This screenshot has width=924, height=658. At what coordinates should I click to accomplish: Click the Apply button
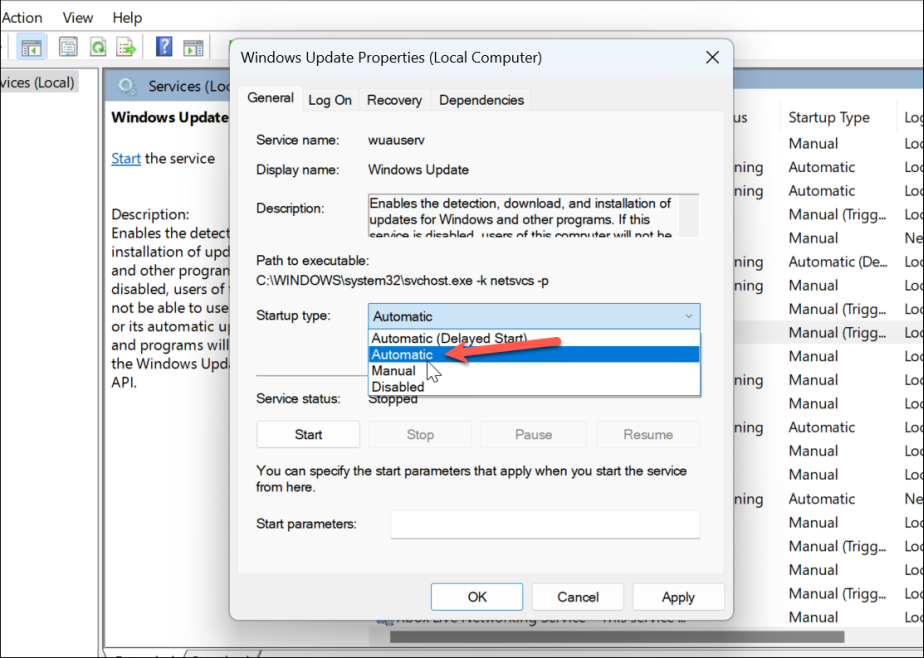678,597
